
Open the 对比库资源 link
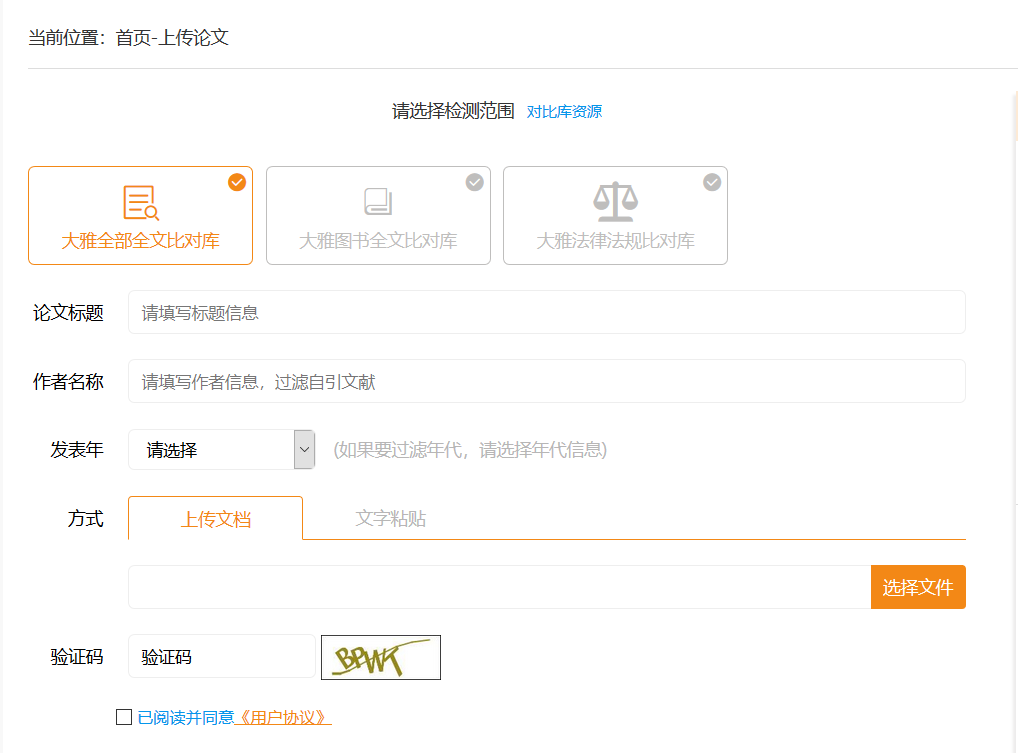click(564, 112)
